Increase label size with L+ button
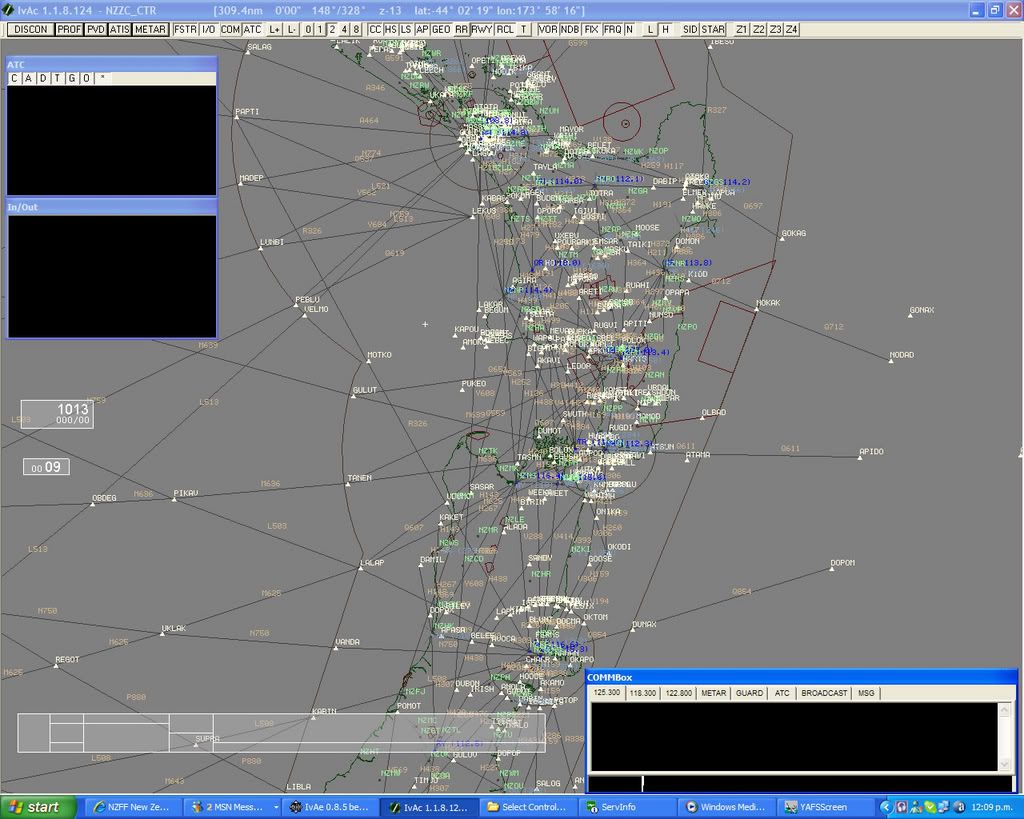 pyautogui.click(x=275, y=30)
